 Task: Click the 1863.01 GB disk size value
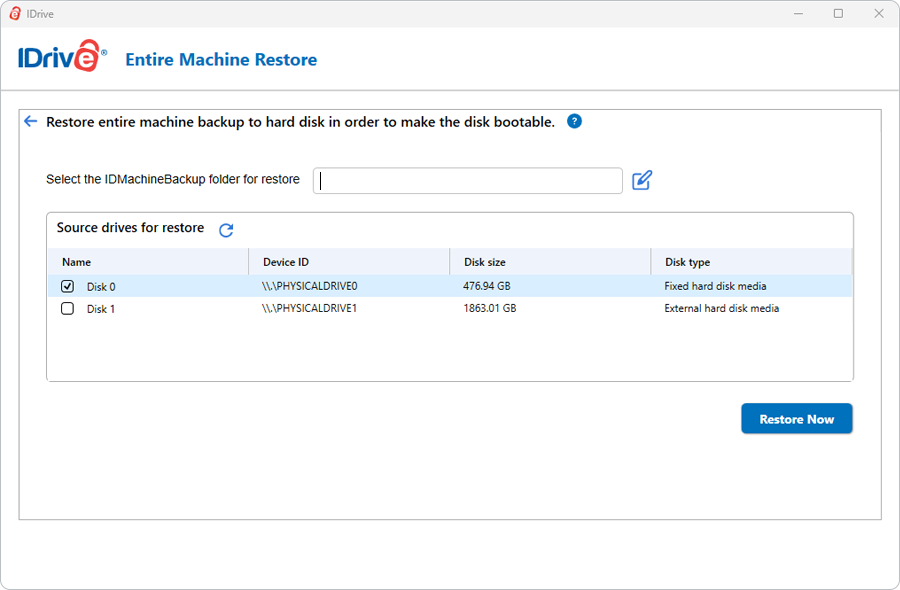click(x=490, y=308)
